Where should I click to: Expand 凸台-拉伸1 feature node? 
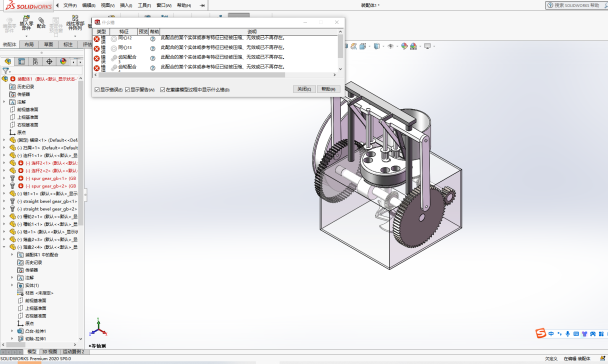tap(12, 331)
